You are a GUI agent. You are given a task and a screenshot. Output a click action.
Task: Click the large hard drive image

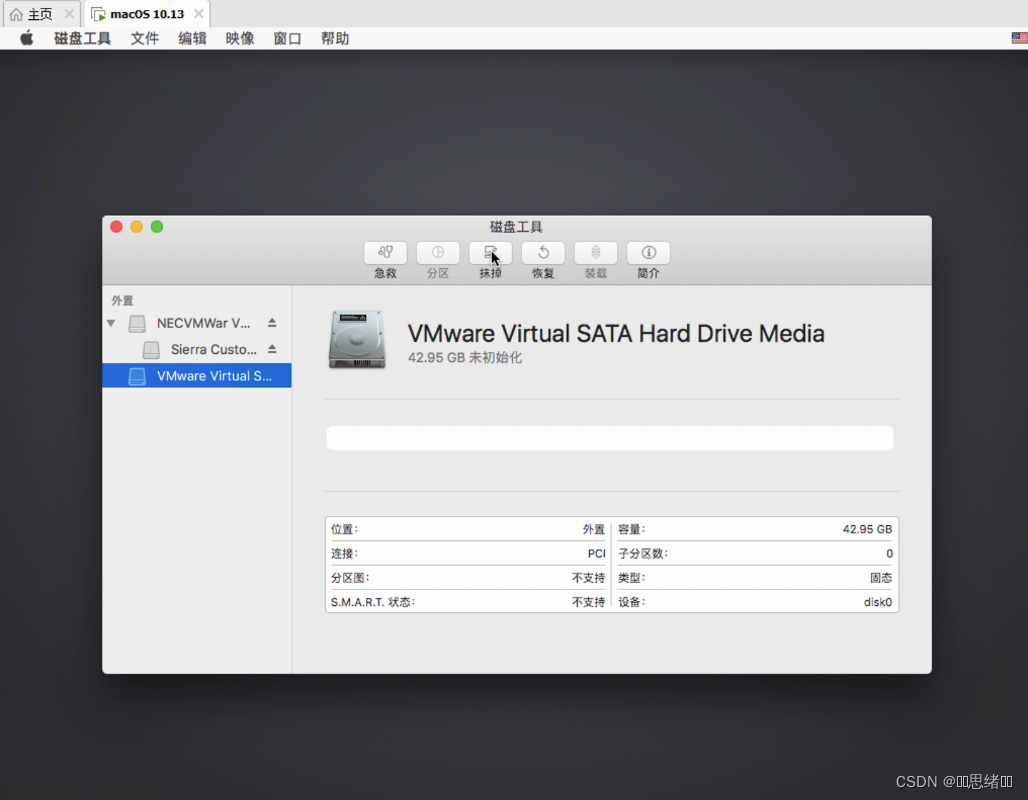coord(357,339)
